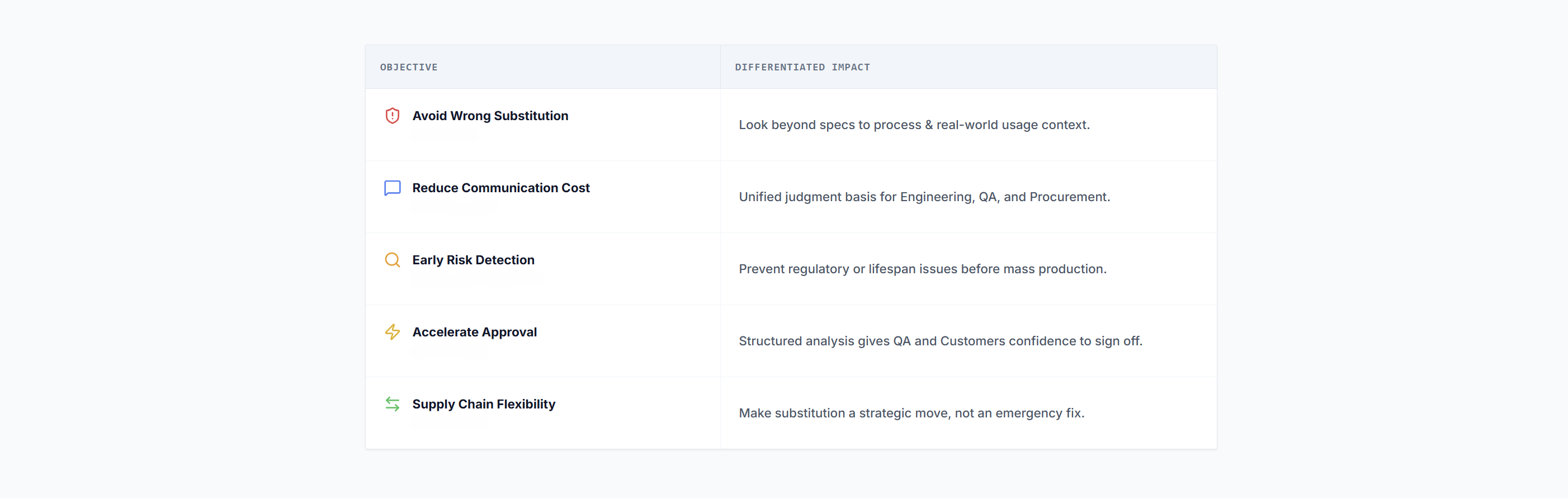Image resolution: width=1568 pixels, height=499 pixels.
Task: Click the yellow lightning bolt icon
Action: [393, 332]
